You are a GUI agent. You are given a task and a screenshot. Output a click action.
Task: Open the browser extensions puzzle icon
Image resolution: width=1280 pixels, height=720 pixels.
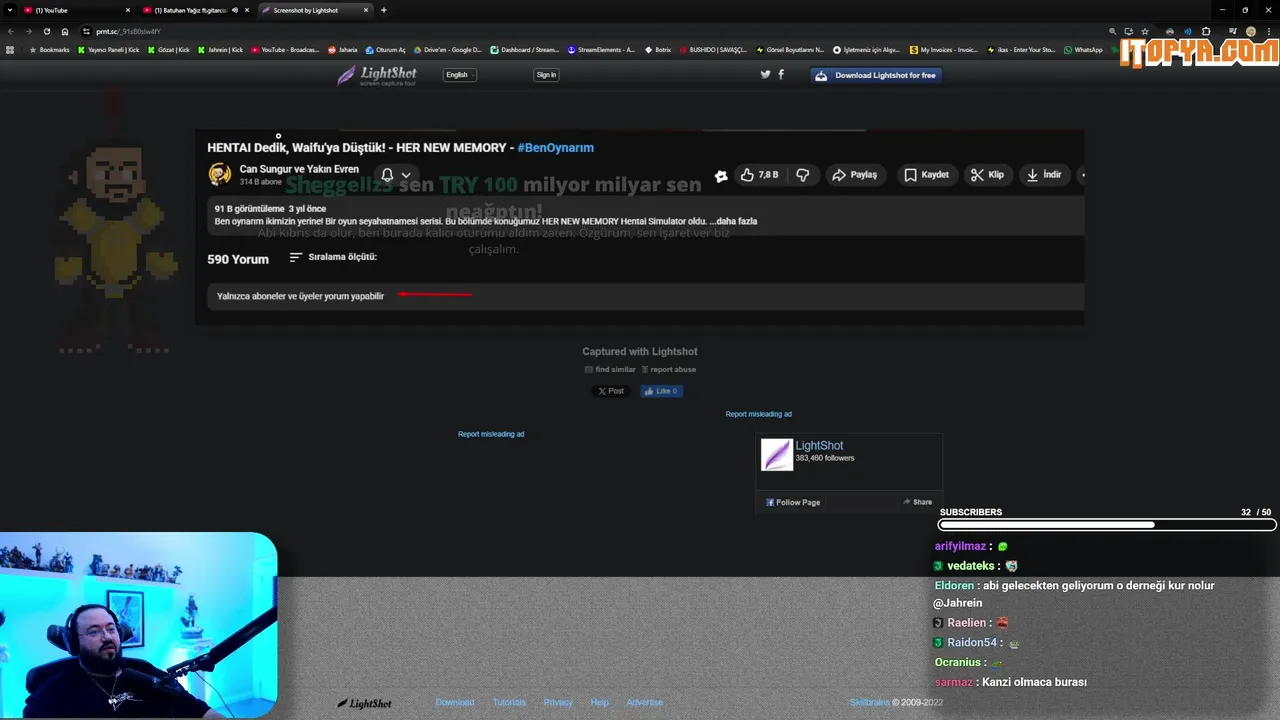(x=1206, y=31)
